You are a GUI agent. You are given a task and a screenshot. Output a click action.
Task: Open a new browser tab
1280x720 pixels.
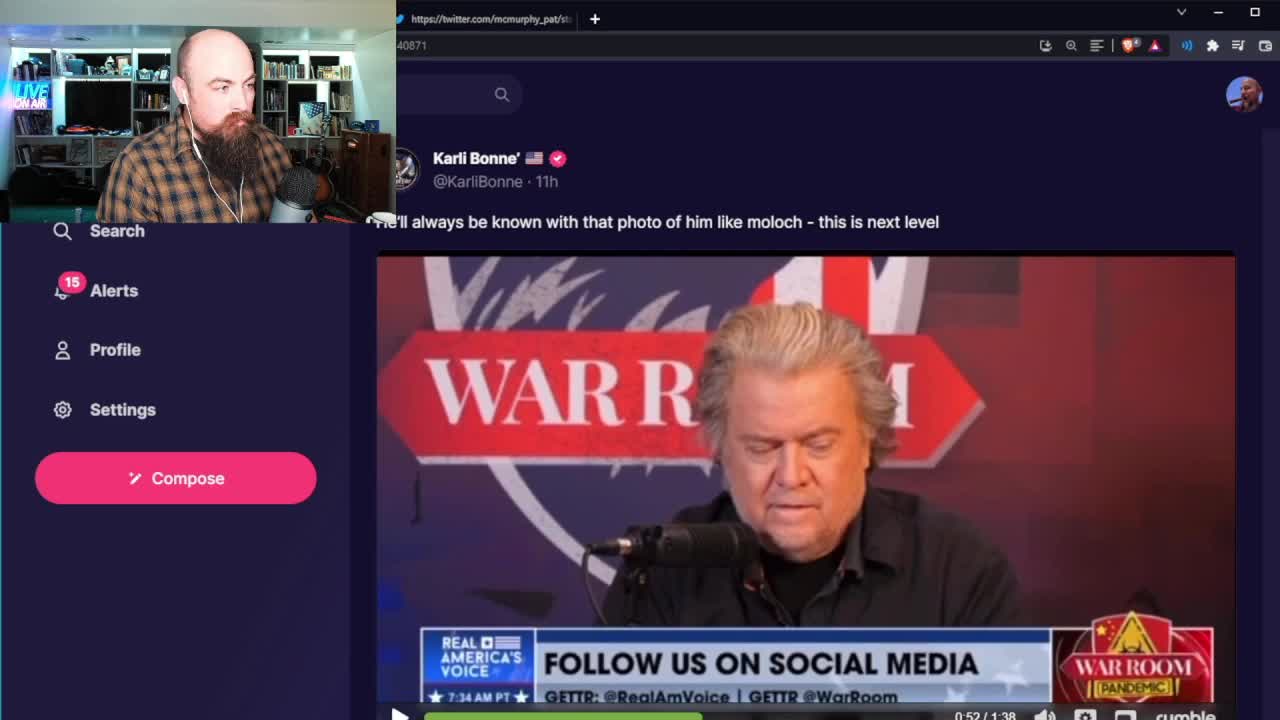click(x=595, y=19)
